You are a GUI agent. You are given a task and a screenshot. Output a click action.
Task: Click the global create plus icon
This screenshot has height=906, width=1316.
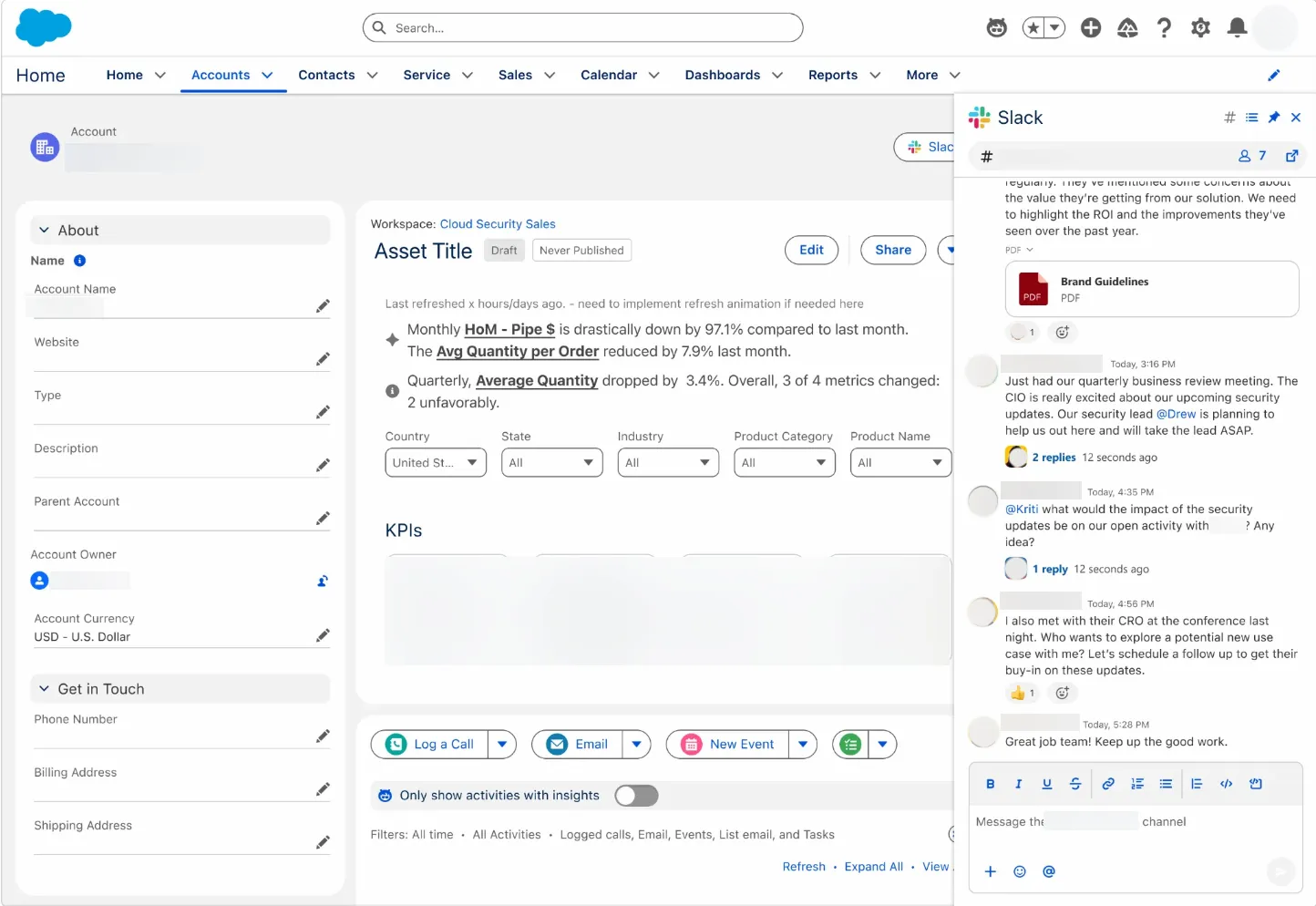pos(1091,28)
